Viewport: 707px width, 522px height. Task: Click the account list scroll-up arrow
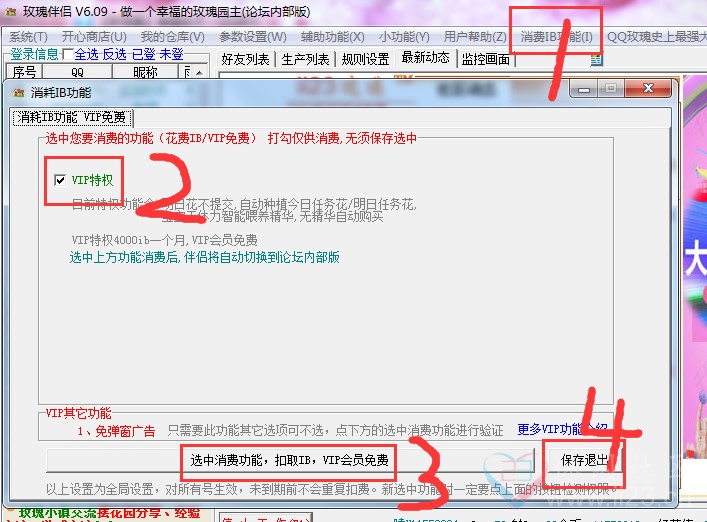coord(199,72)
